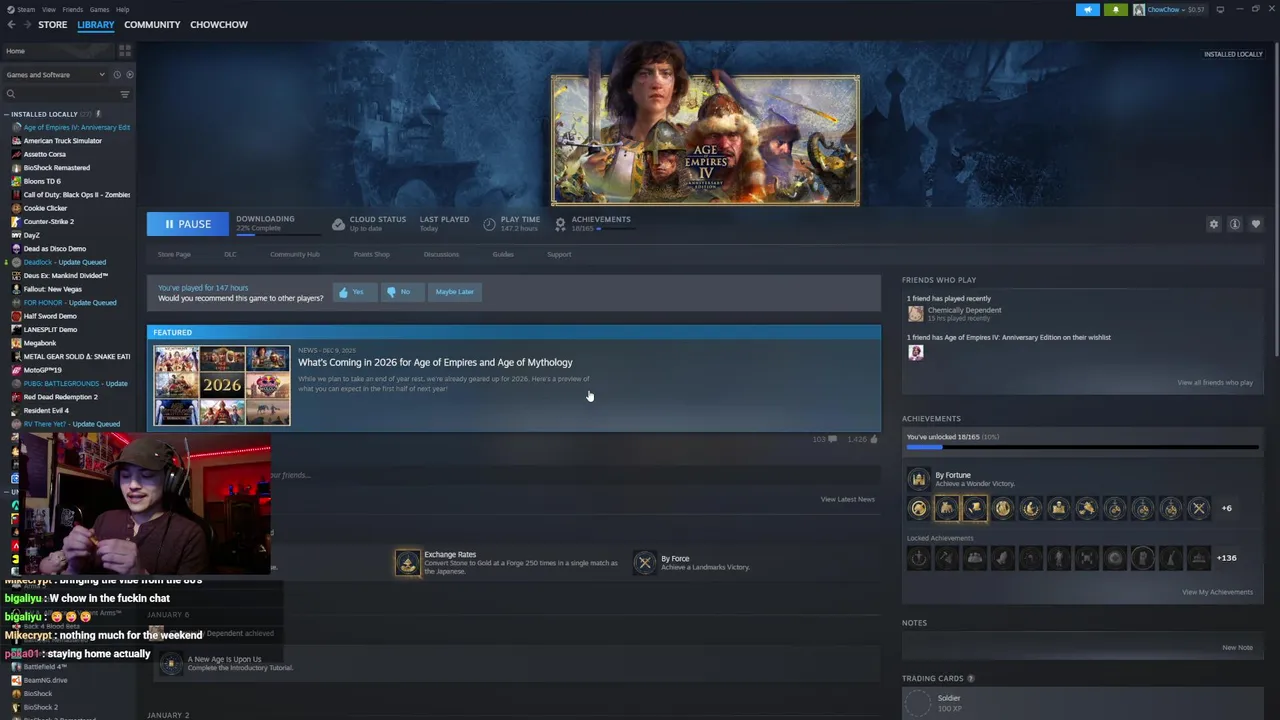Go to the COMMUNITY tab

tap(152, 25)
